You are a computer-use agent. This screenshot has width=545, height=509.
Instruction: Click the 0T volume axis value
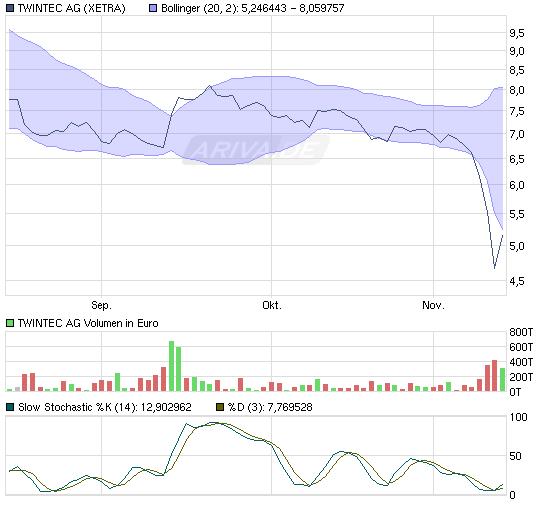515,392
